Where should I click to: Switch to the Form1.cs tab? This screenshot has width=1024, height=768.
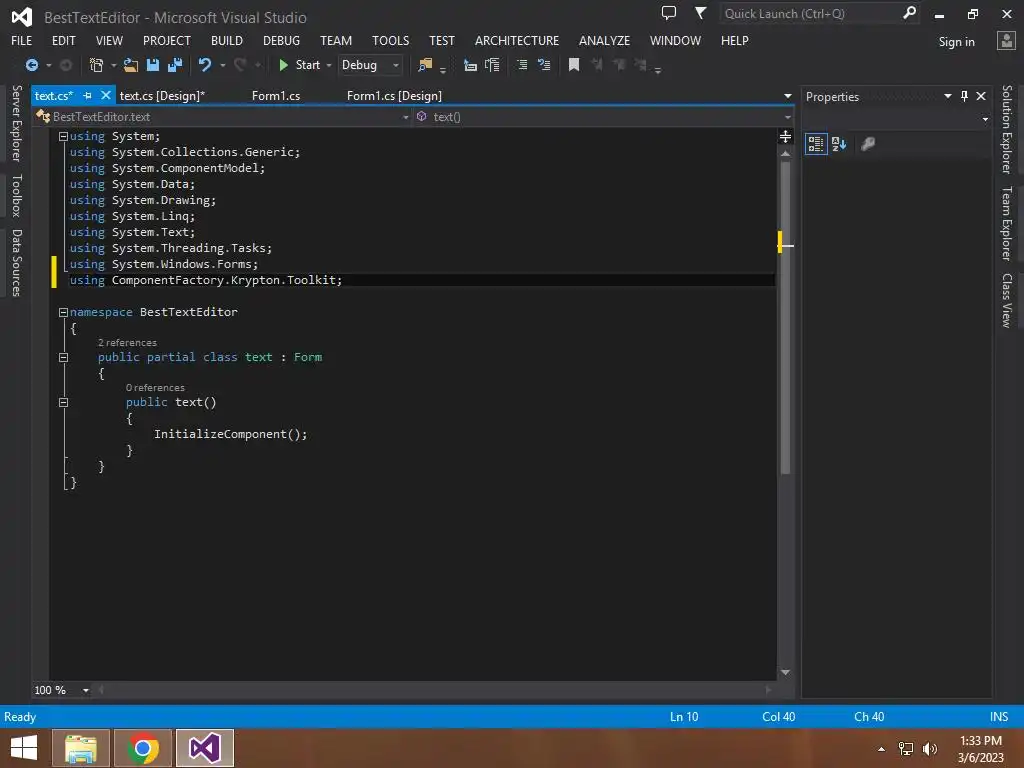[276, 95]
